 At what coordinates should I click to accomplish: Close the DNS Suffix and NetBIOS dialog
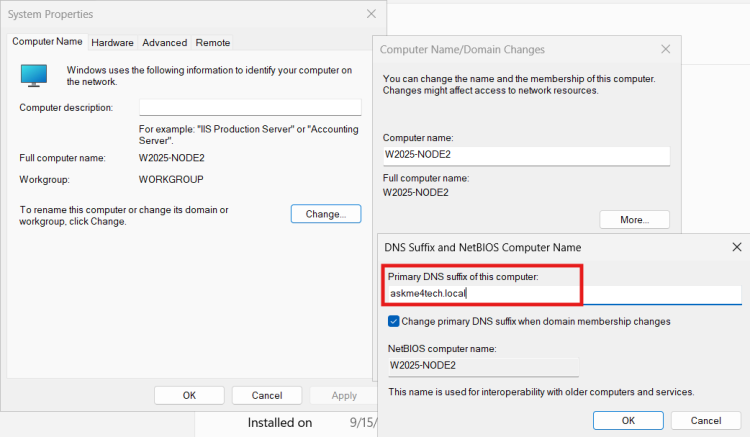coord(737,247)
